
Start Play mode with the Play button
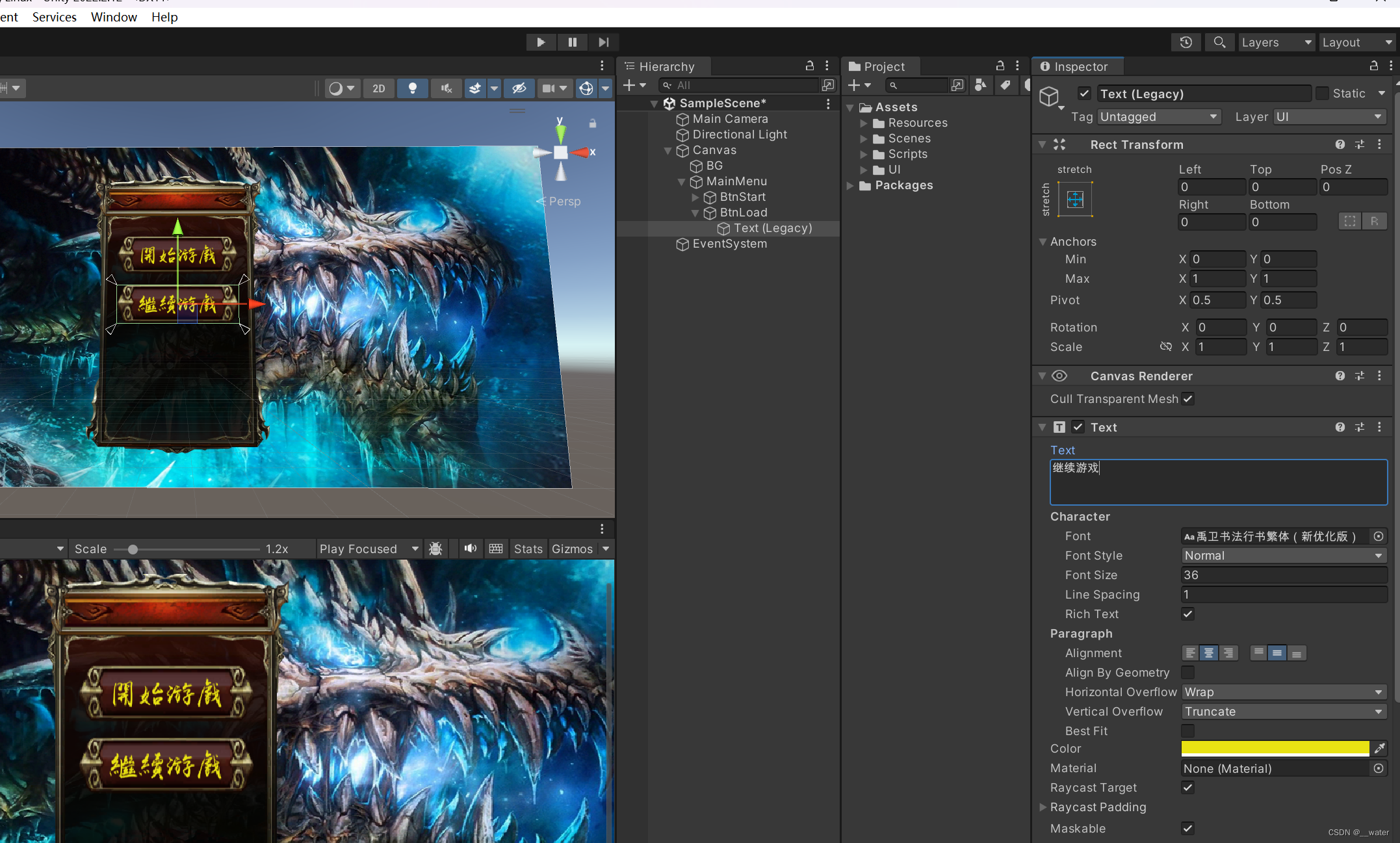[541, 42]
